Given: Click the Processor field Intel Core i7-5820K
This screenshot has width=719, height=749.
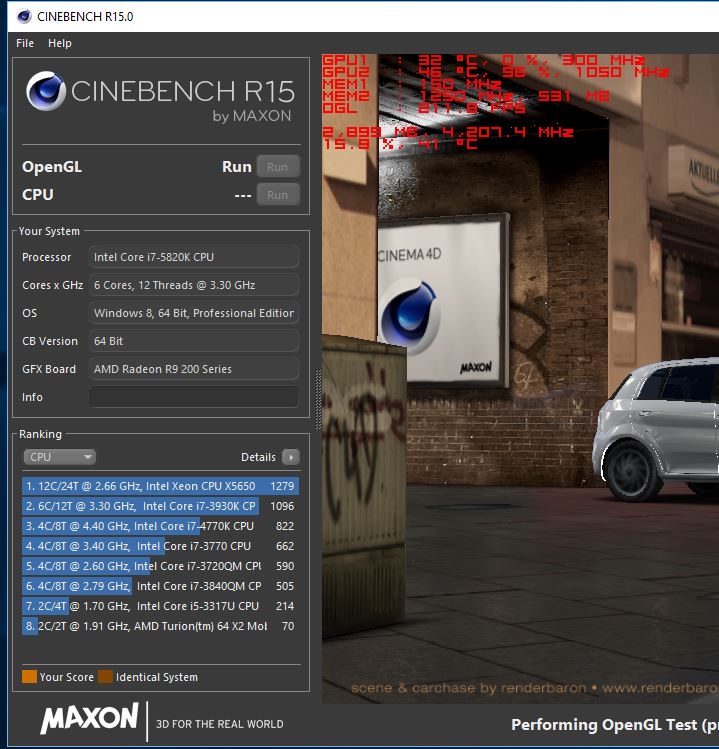Looking at the screenshot, I should click(194, 257).
